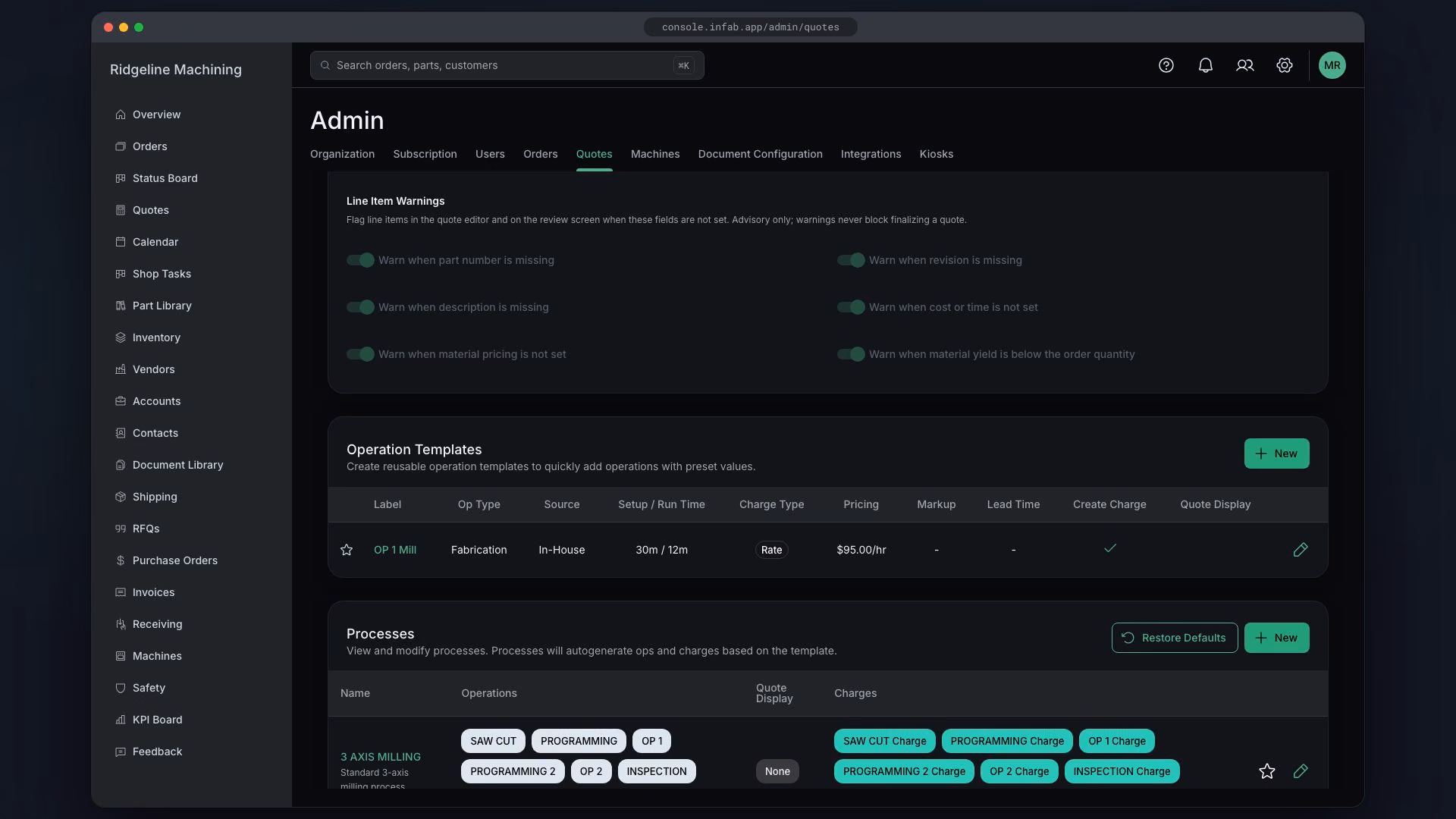Star the 3 AXIS MILLING process
This screenshot has height=819, width=1456.
[x=1267, y=771]
